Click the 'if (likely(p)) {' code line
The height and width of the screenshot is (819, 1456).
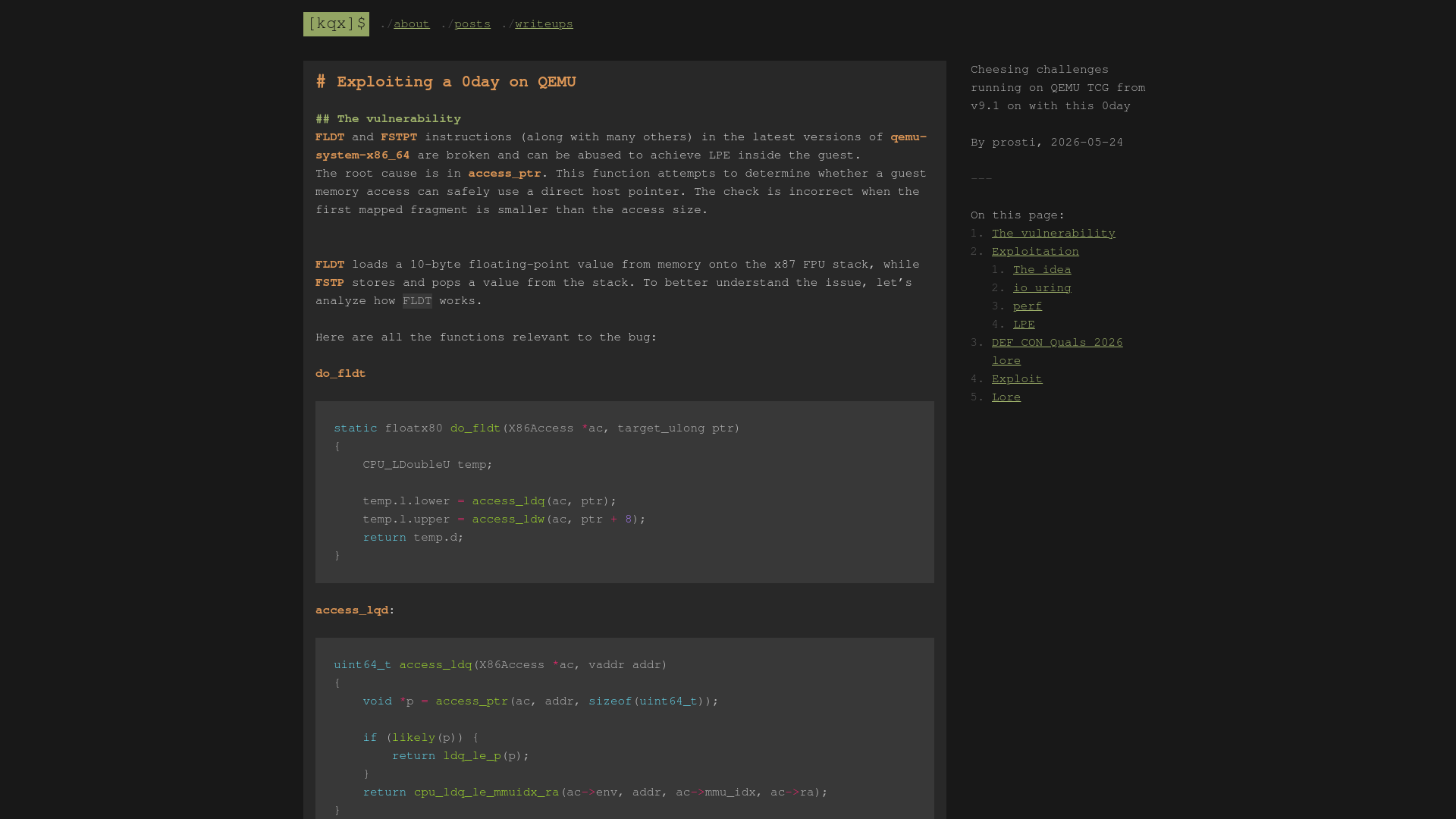pos(421,738)
